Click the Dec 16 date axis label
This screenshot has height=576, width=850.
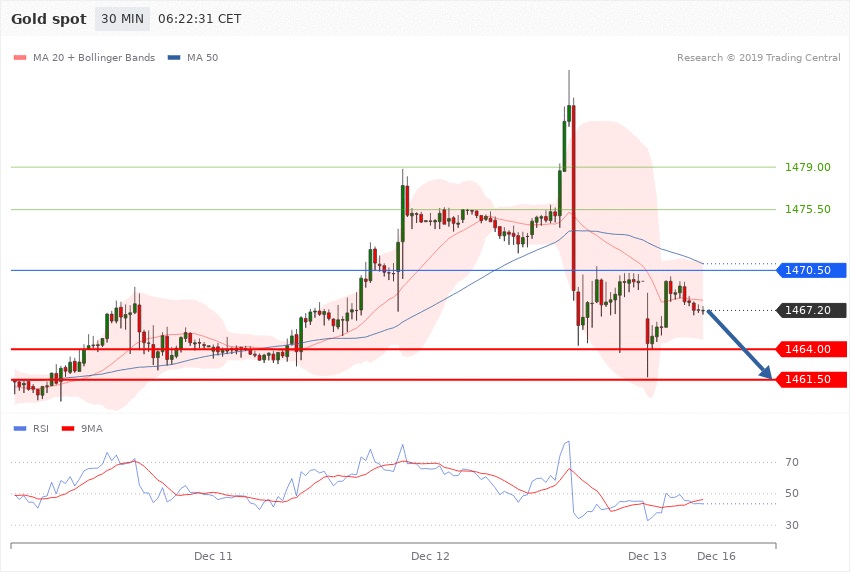[716, 555]
